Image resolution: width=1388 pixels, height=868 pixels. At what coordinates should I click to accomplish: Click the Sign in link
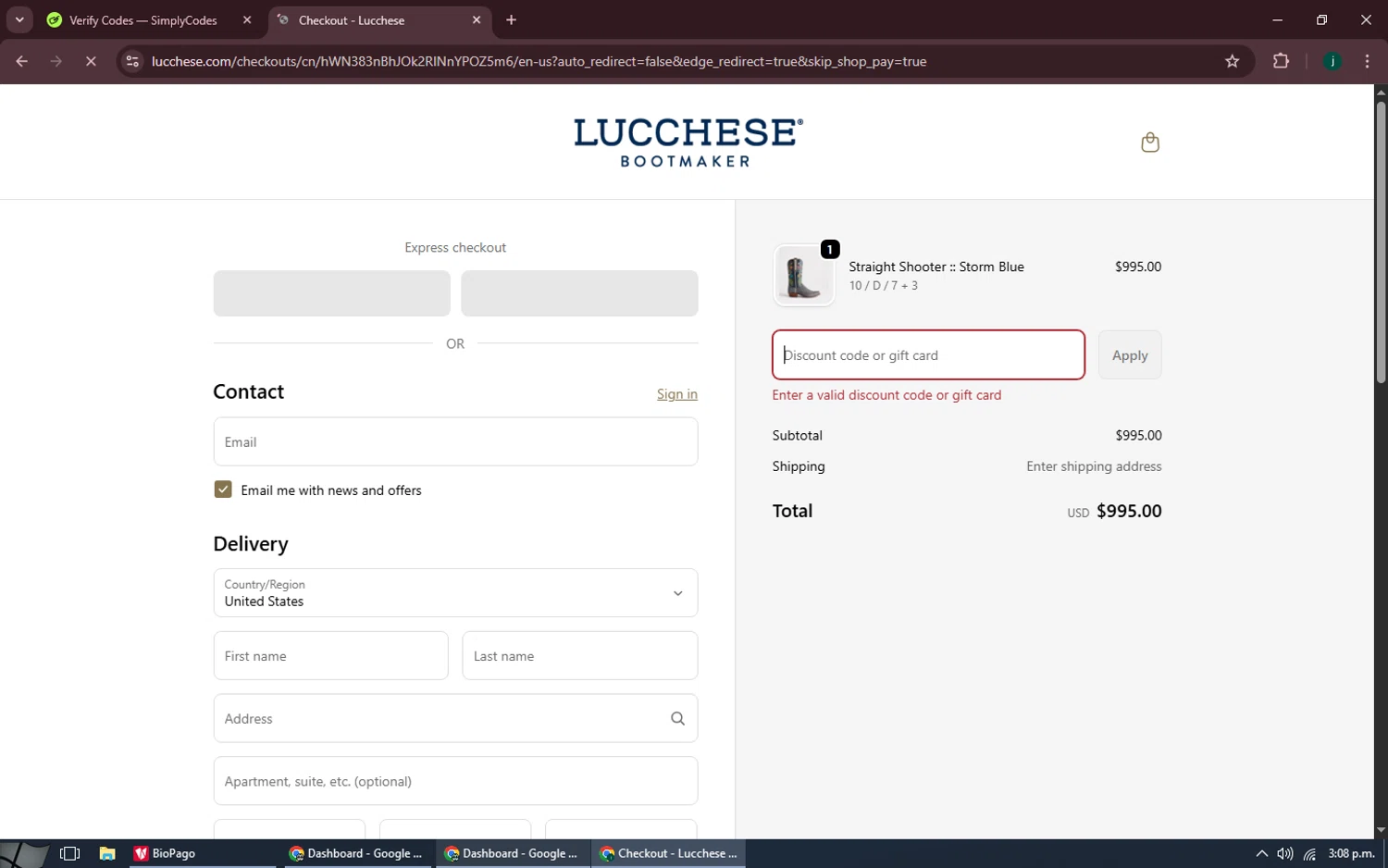677,394
